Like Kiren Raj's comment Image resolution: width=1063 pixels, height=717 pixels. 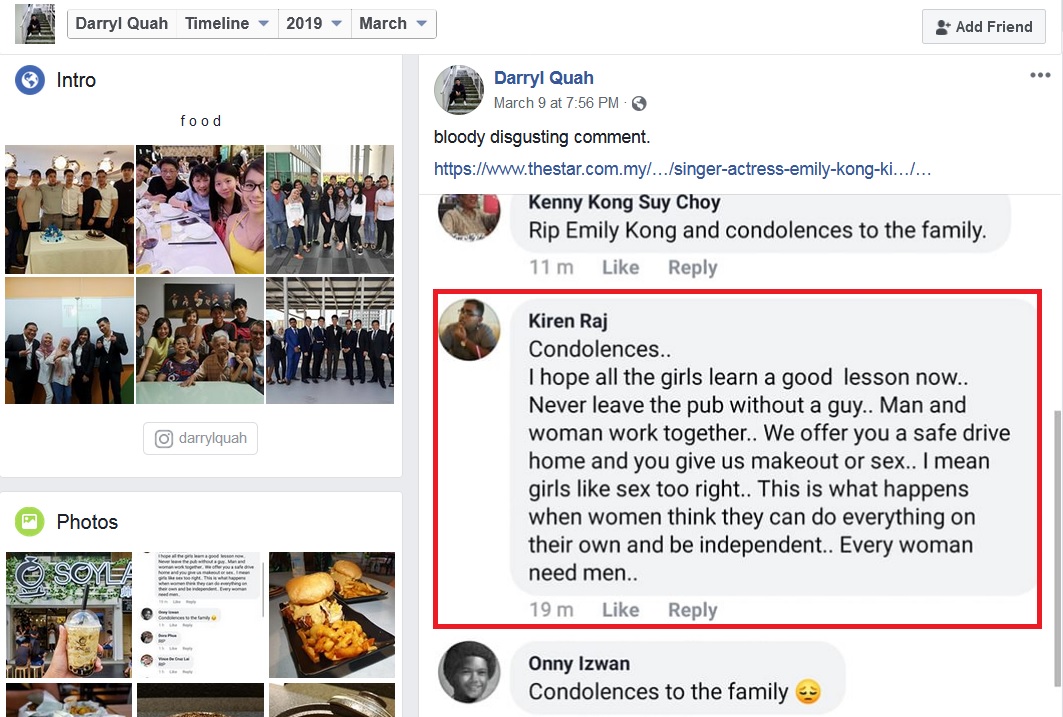[x=620, y=610]
